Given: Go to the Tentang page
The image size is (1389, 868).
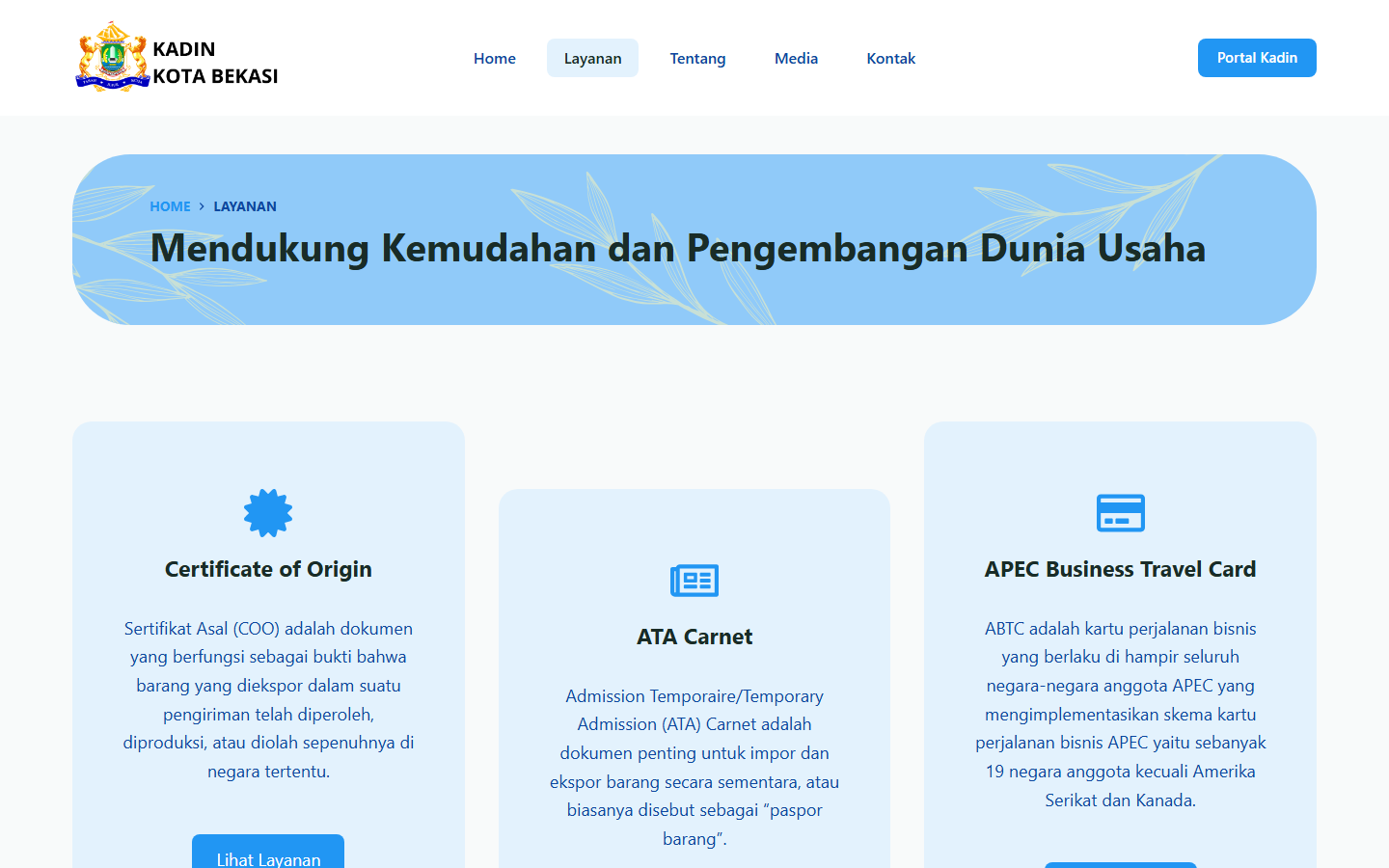Looking at the screenshot, I should pyautogui.click(x=697, y=58).
